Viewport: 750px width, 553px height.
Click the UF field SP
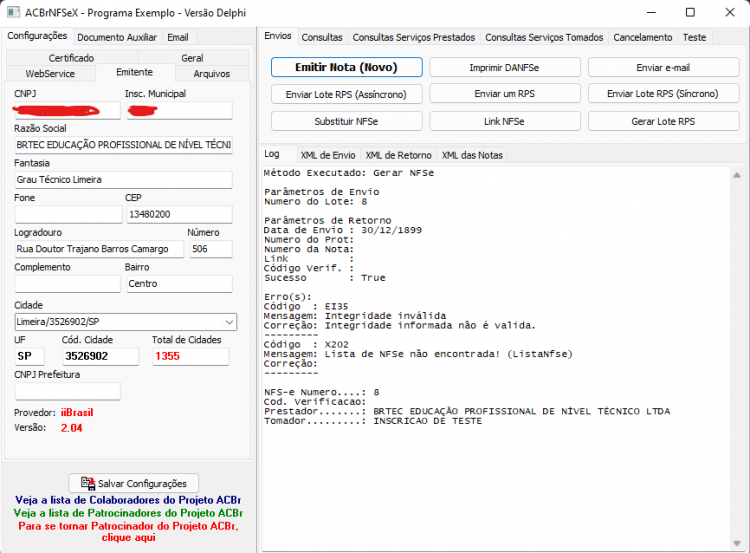(x=30, y=356)
